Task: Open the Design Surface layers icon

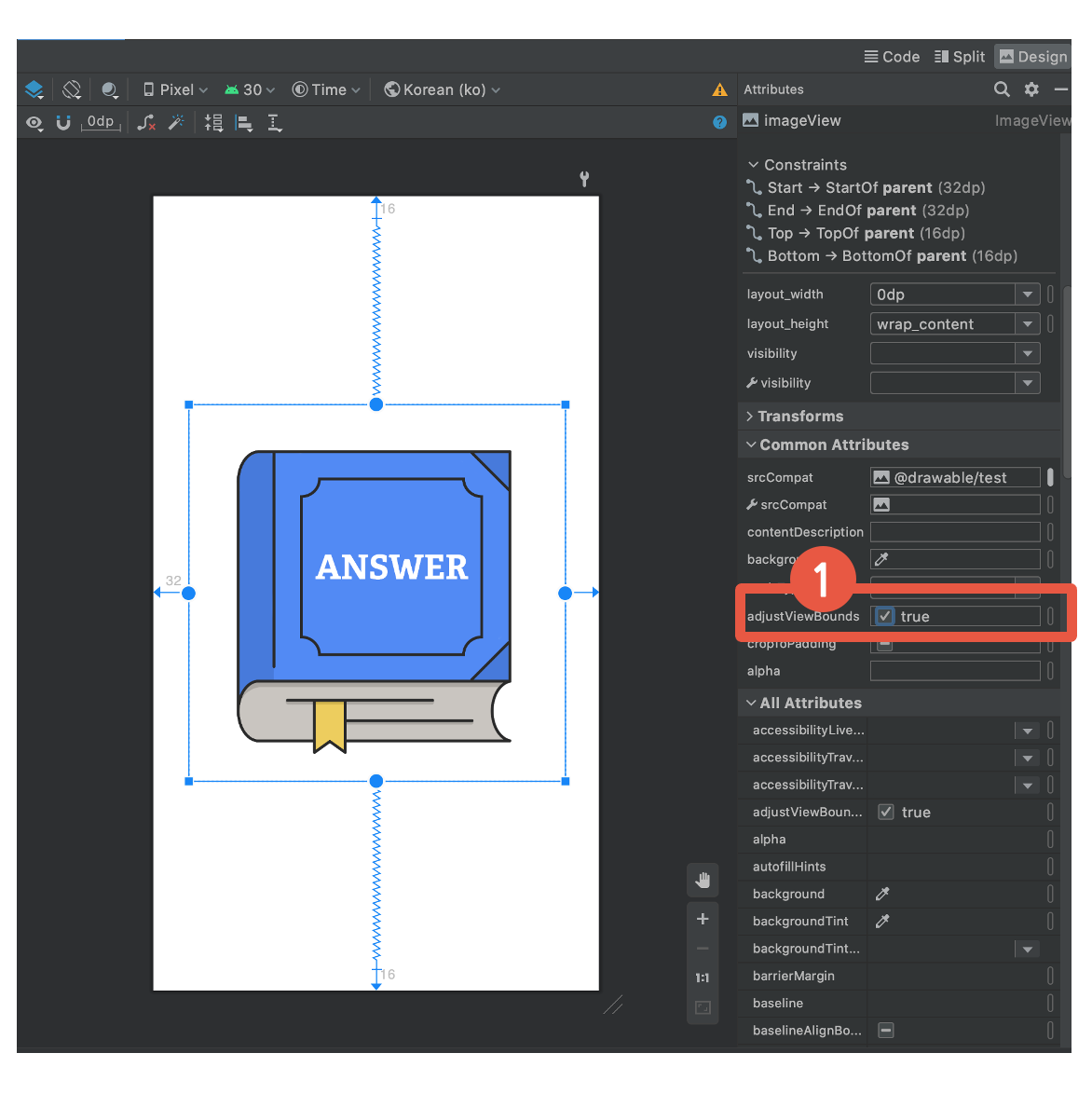Action: pos(34,89)
